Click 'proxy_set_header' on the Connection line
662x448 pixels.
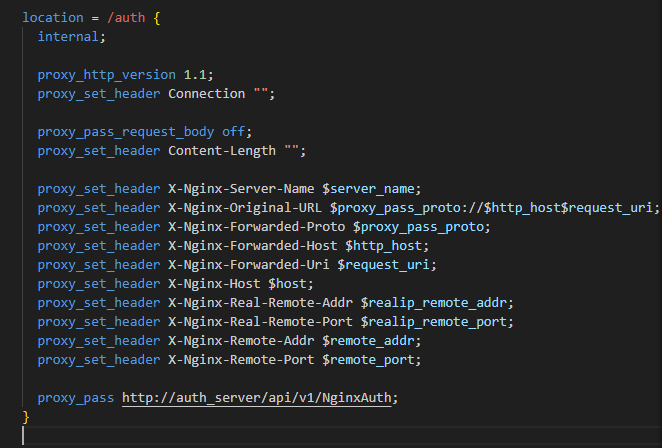point(99,94)
